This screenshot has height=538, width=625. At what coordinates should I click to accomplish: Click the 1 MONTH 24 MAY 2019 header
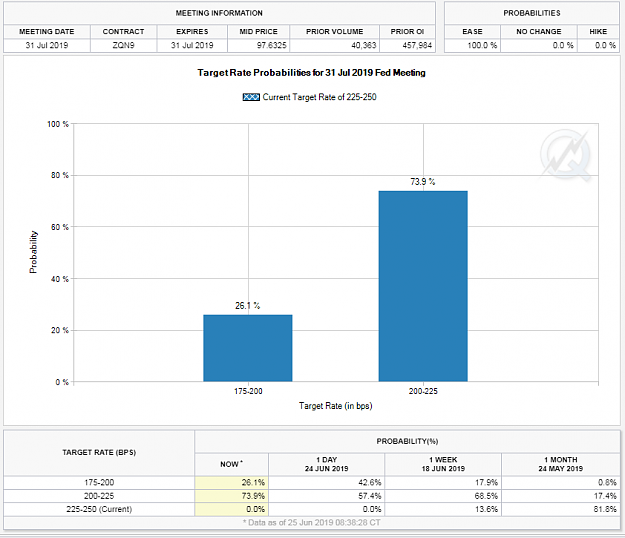pos(560,464)
